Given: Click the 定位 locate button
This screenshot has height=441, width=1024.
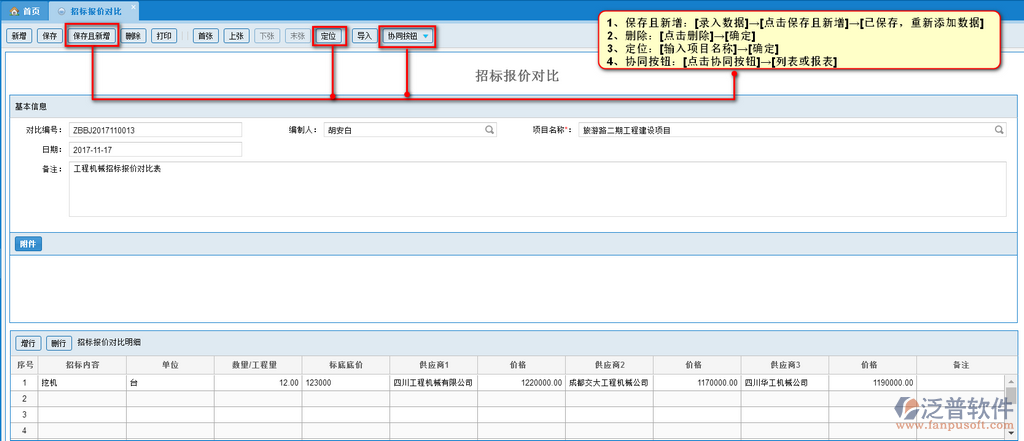Looking at the screenshot, I should click(x=329, y=36).
